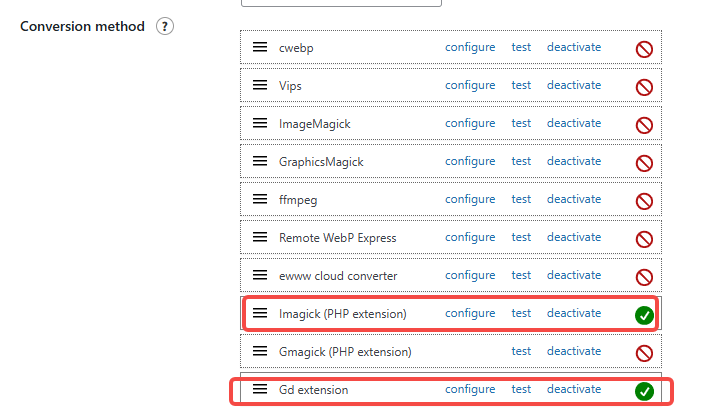Image resolution: width=726 pixels, height=420 pixels.
Task: Grab the drag handle for Gmagick (PHP extension)
Action: (x=260, y=351)
